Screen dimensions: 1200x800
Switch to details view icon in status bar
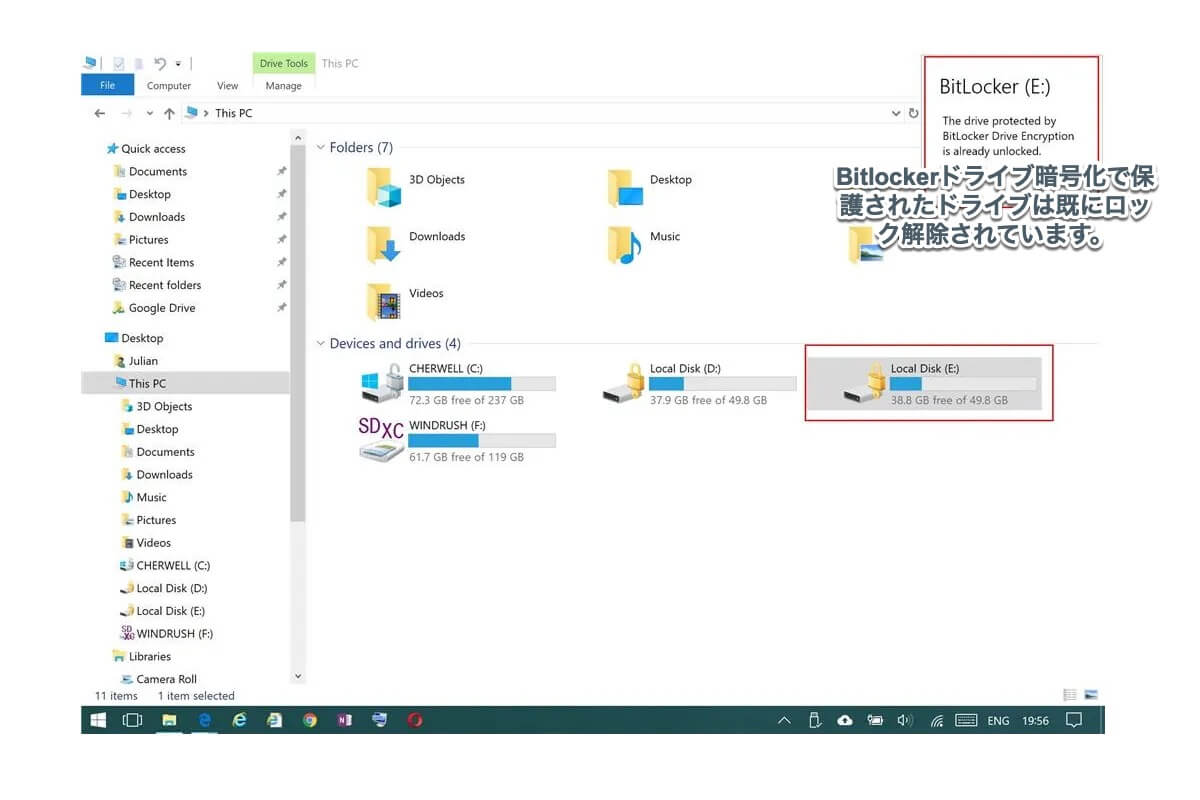tap(1070, 694)
